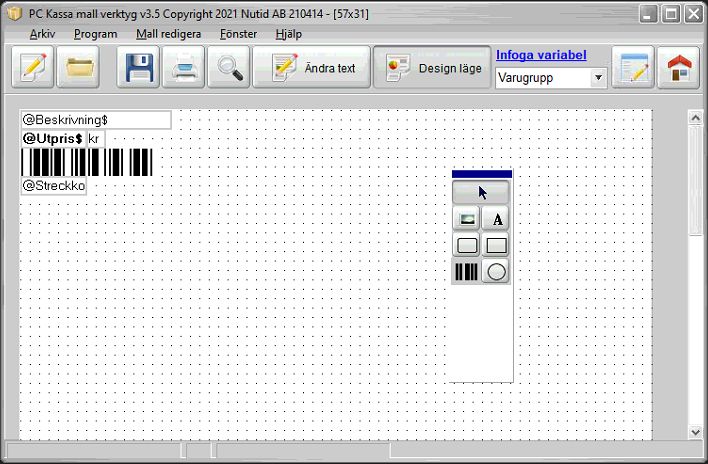
Task: Select the image tool in the toolbox
Action: click(467, 218)
